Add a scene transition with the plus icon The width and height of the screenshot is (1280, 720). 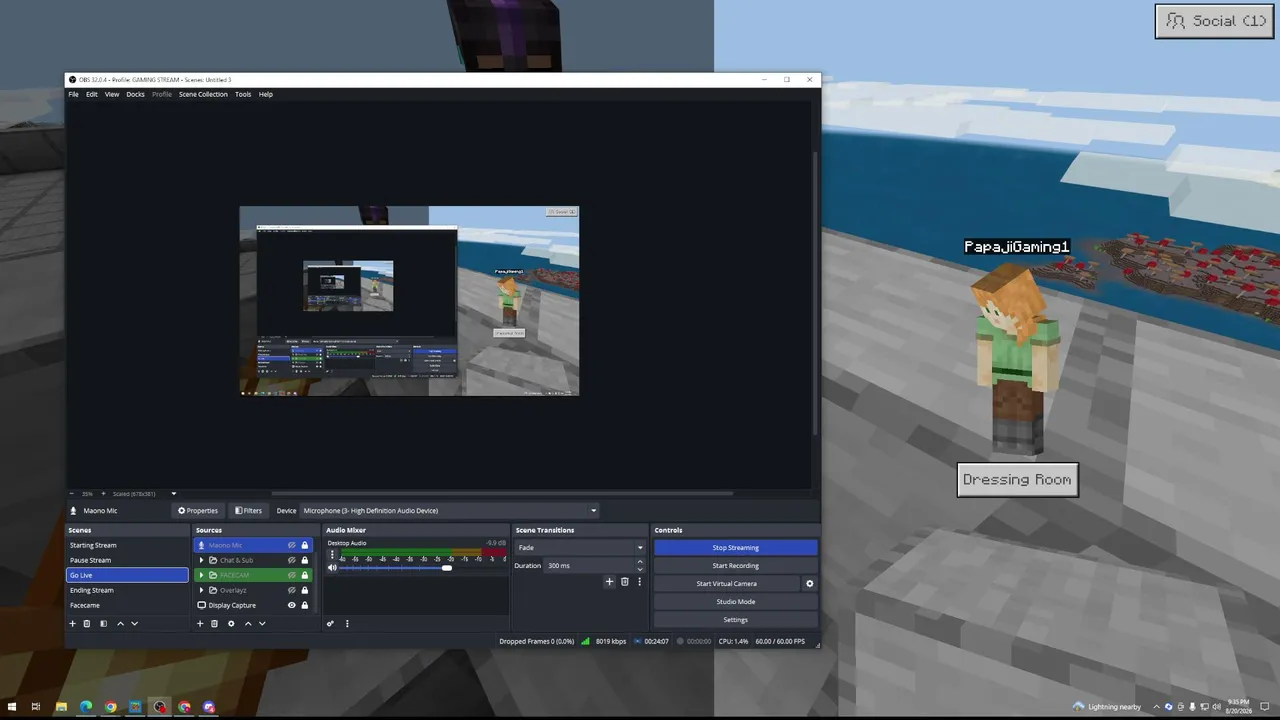pyautogui.click(x=609, y=582)
